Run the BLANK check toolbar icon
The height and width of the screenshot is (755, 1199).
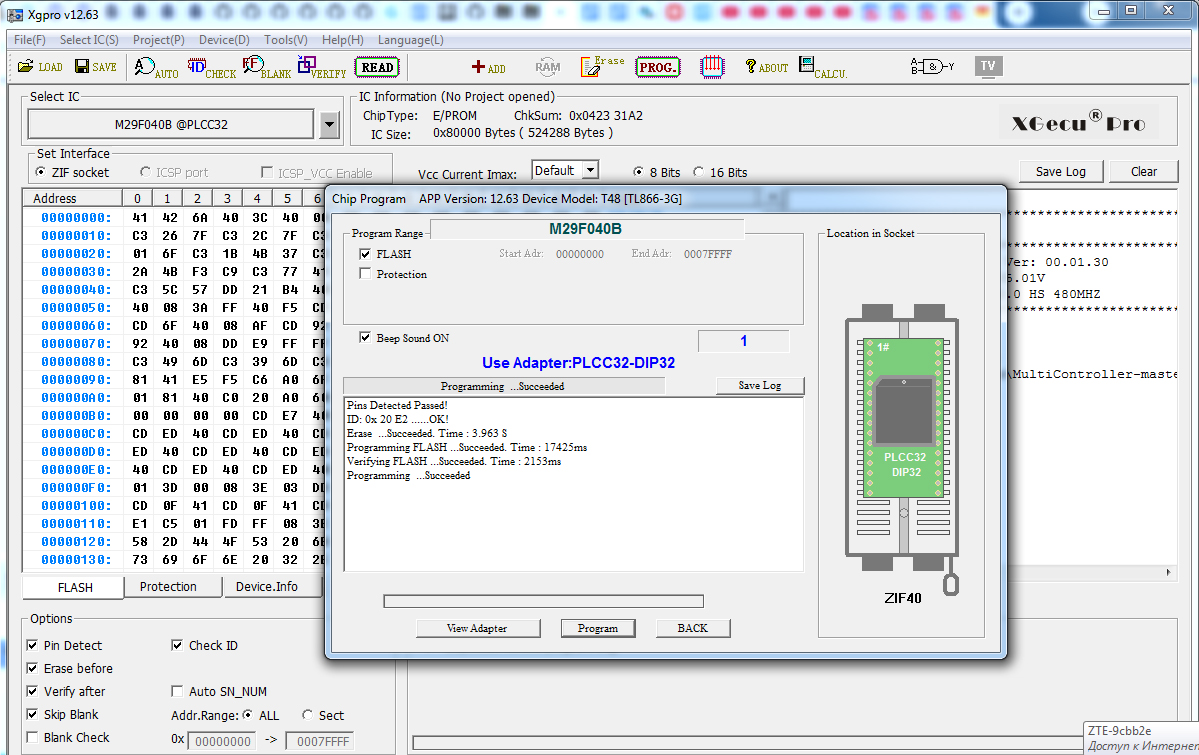click(267, 68)
